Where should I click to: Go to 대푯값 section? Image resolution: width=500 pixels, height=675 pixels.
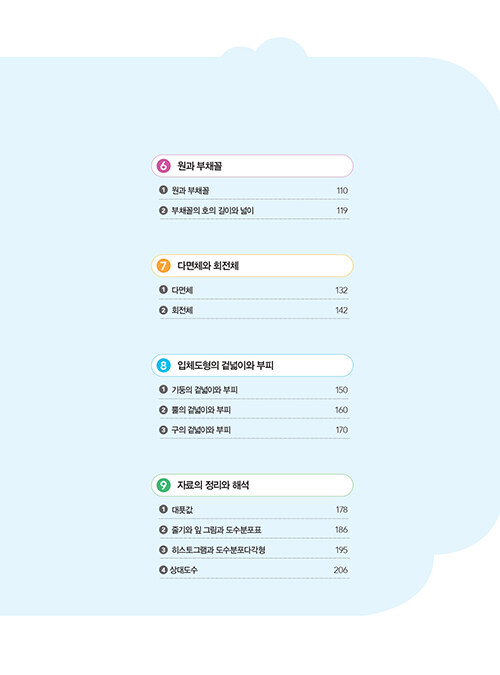[x=182, y=510]
